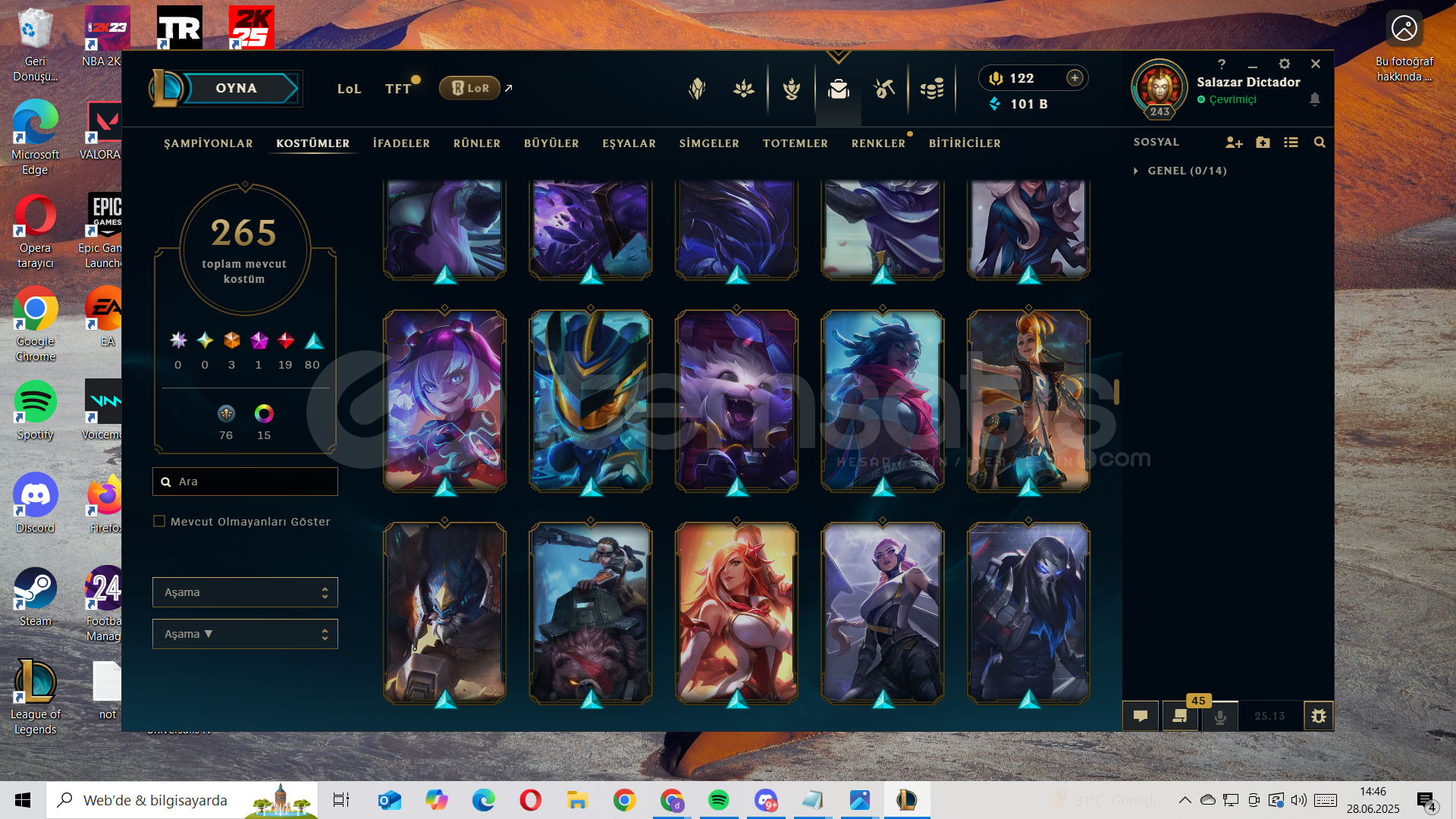Open the Loot hammer icon
Image resolution: width=1456 pixels, height=819 pixels.
click(884, 89)
